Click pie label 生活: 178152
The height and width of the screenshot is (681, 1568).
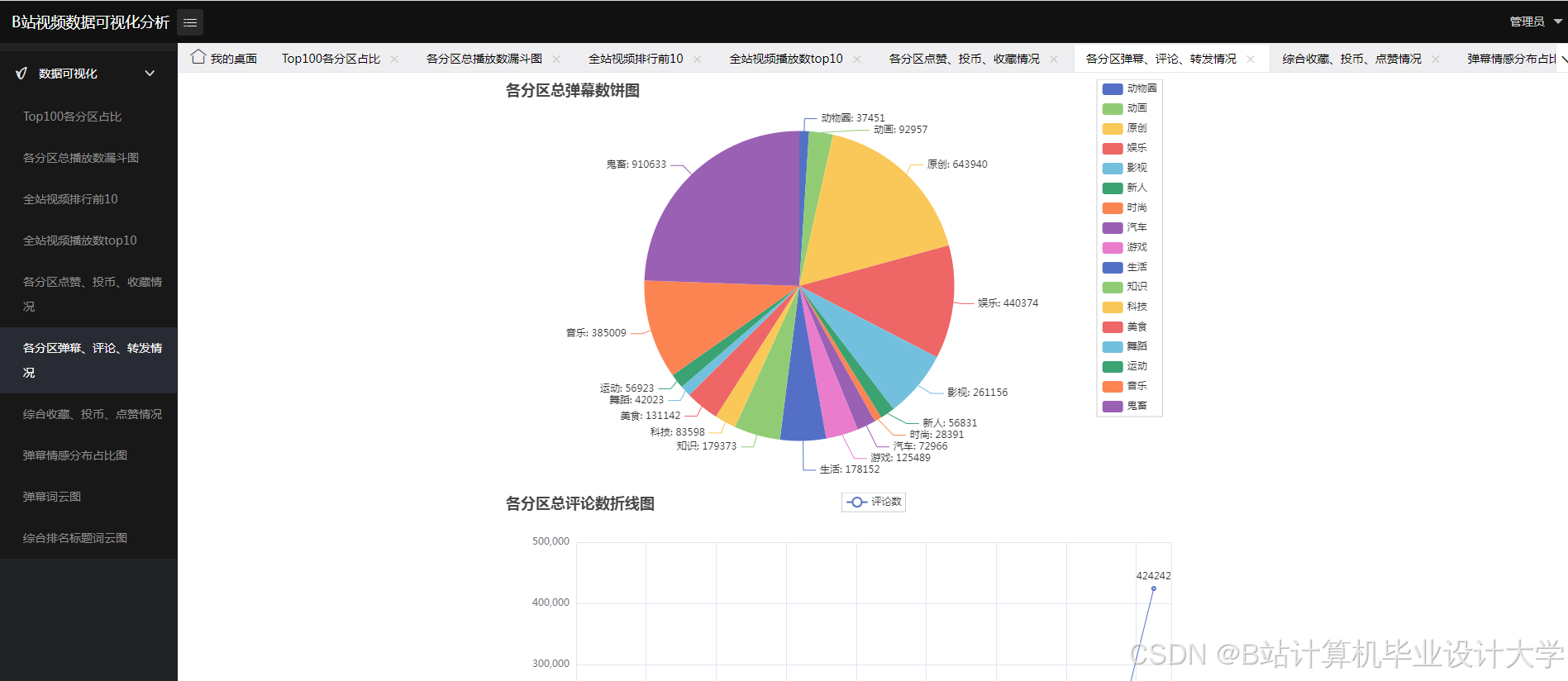coord(850,469)
